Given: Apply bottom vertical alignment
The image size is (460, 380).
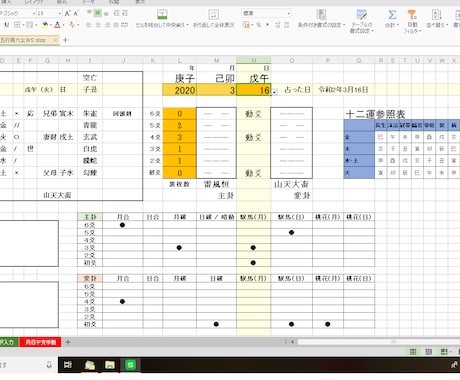Looking at the screenshot, I should tap(106, 13).
